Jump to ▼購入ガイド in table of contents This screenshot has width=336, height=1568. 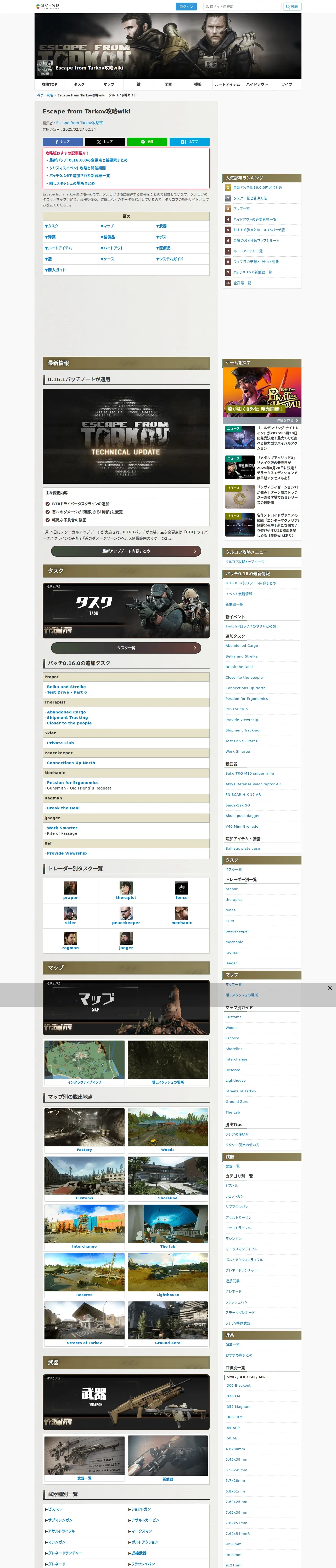point(55,270)
